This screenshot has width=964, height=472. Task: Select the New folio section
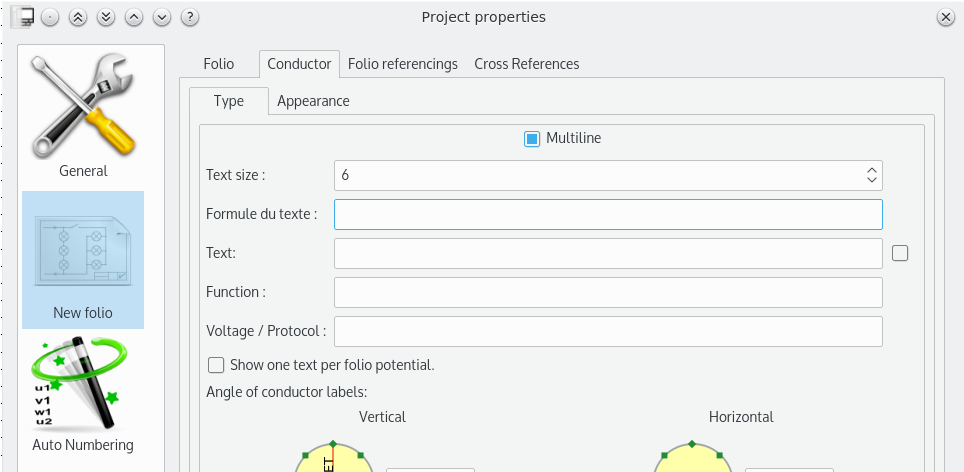[83, 260]
